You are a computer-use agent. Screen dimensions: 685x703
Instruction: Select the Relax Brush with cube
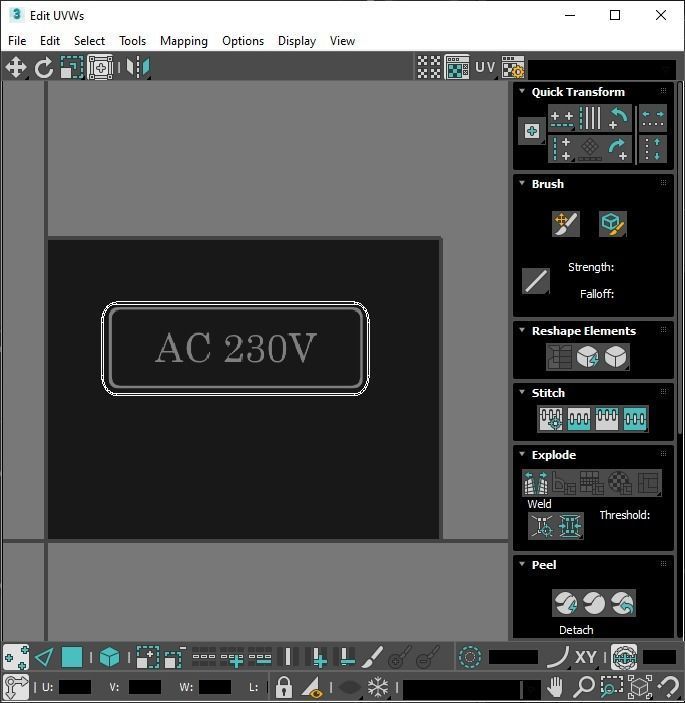[613, 224]
